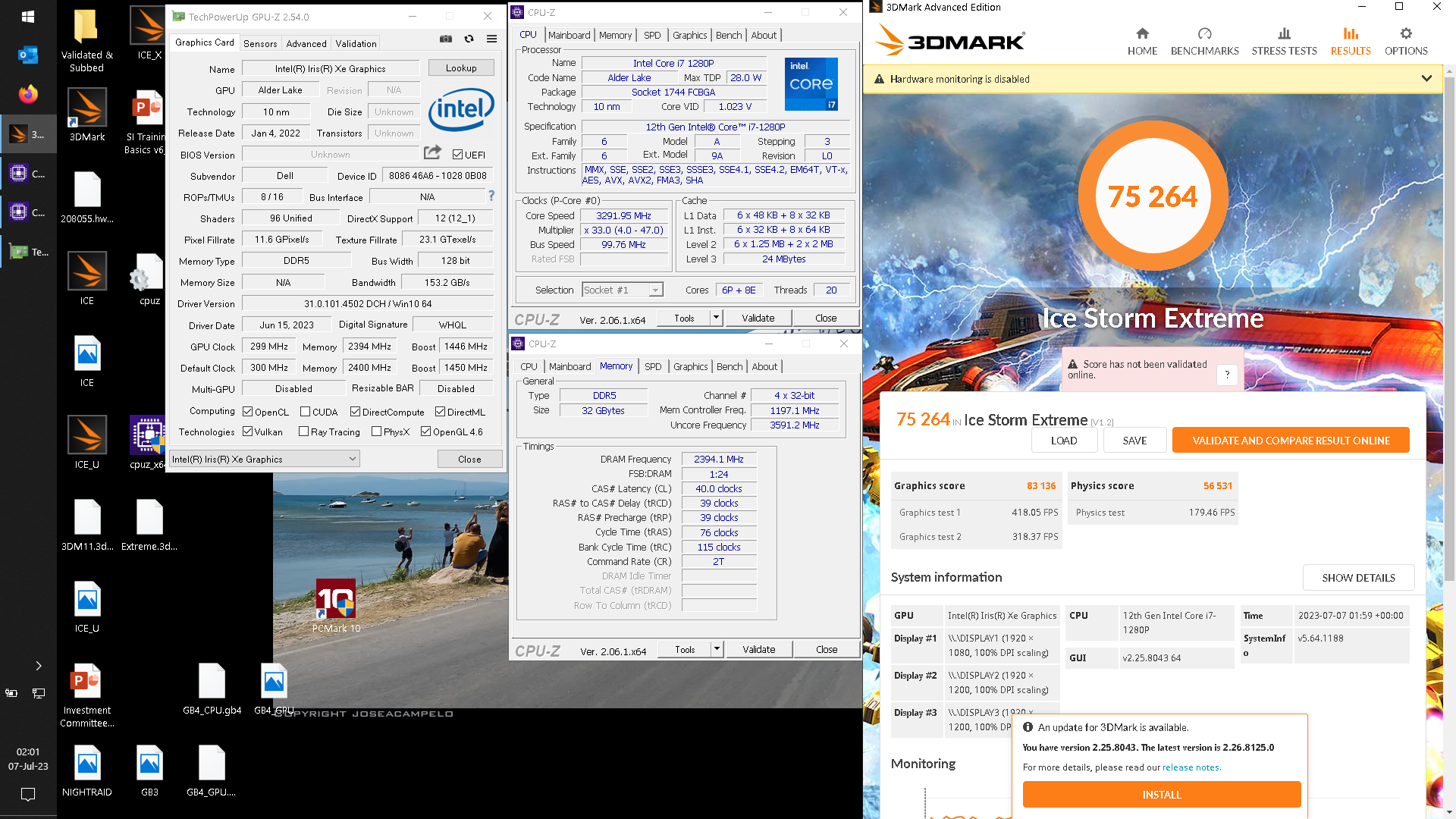Switch to Advanced tab in GPU-Z
The height and width of the screenshot is (819, 1456).
[306, 43]
